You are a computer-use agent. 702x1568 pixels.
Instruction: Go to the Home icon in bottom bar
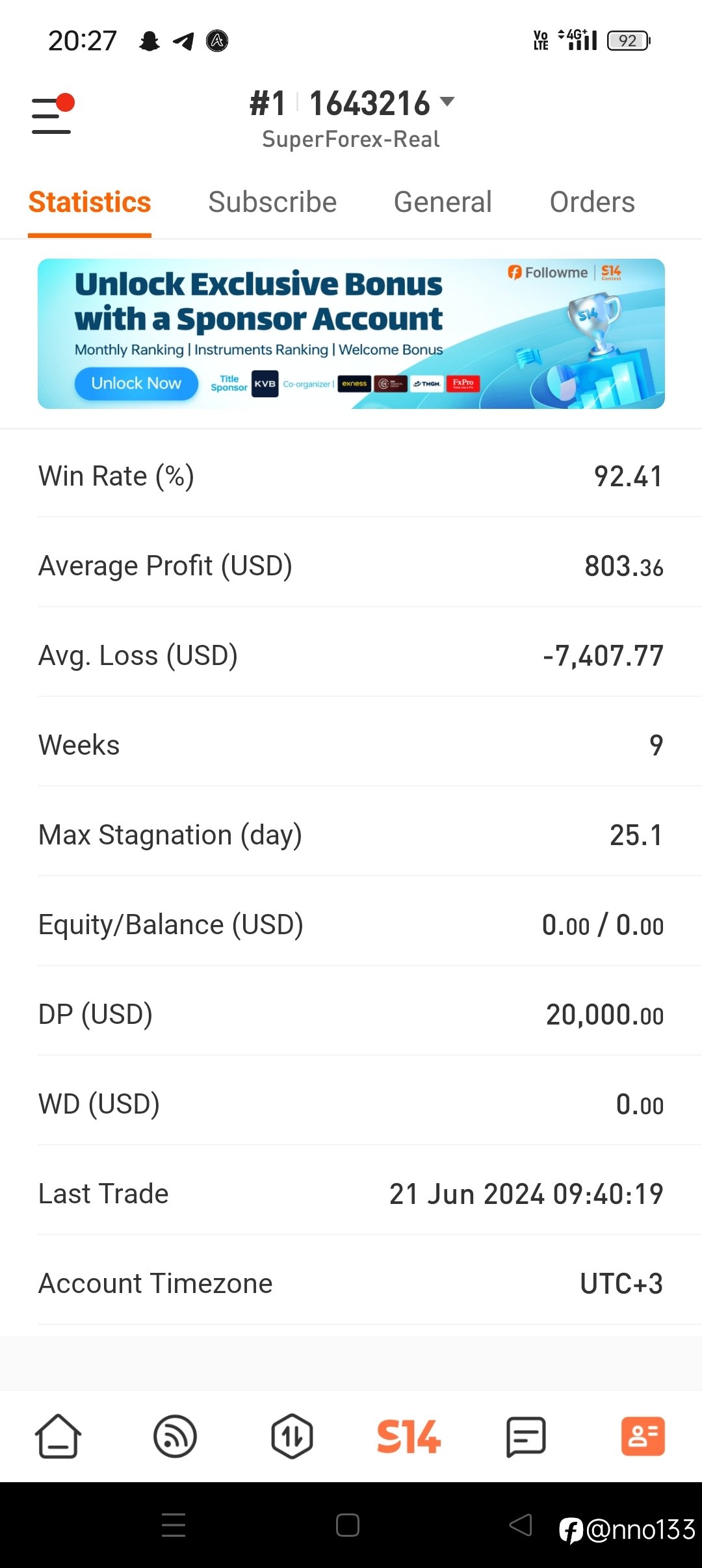(58, 1436)
